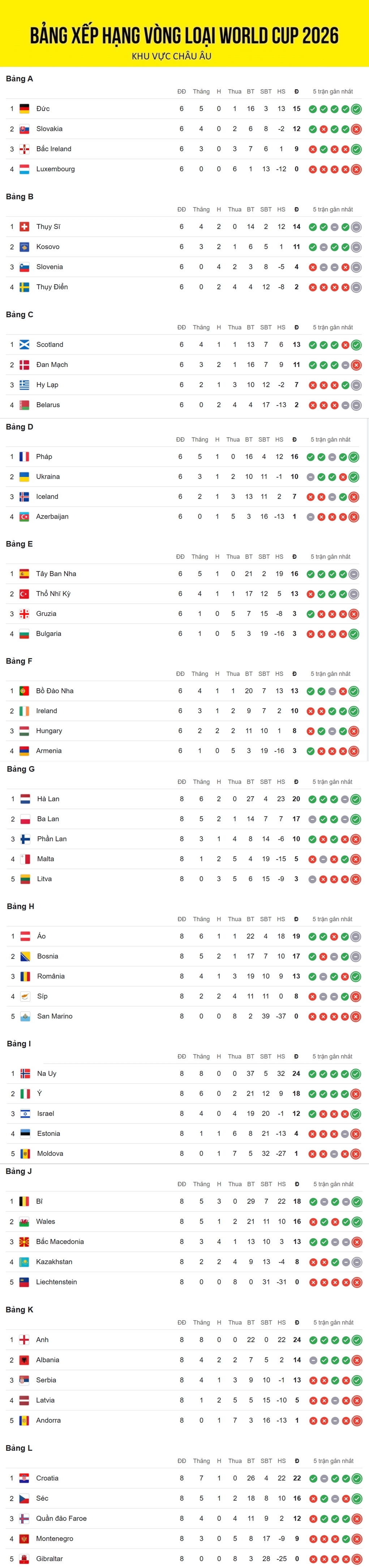Screen dimensions: 369x1568
Task: Click Bulgaria's most recent match win icon
Action: coord(354,634)
